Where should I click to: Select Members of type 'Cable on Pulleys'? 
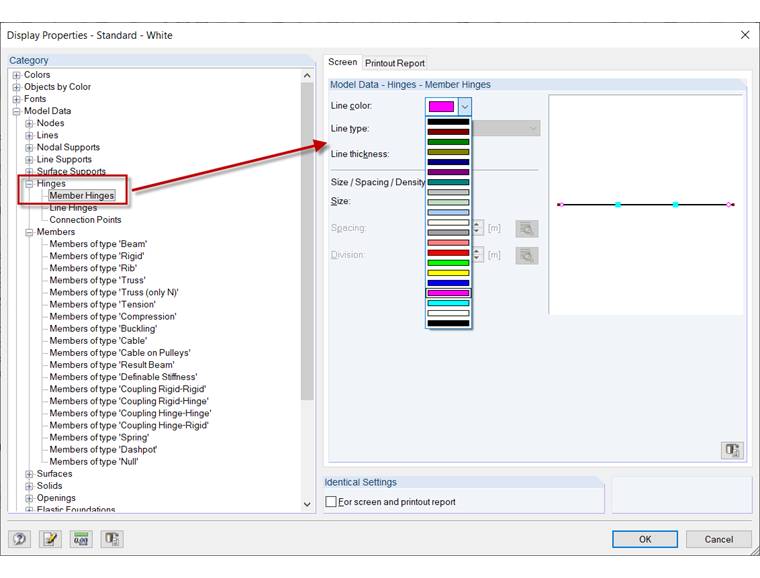(120, 353)
